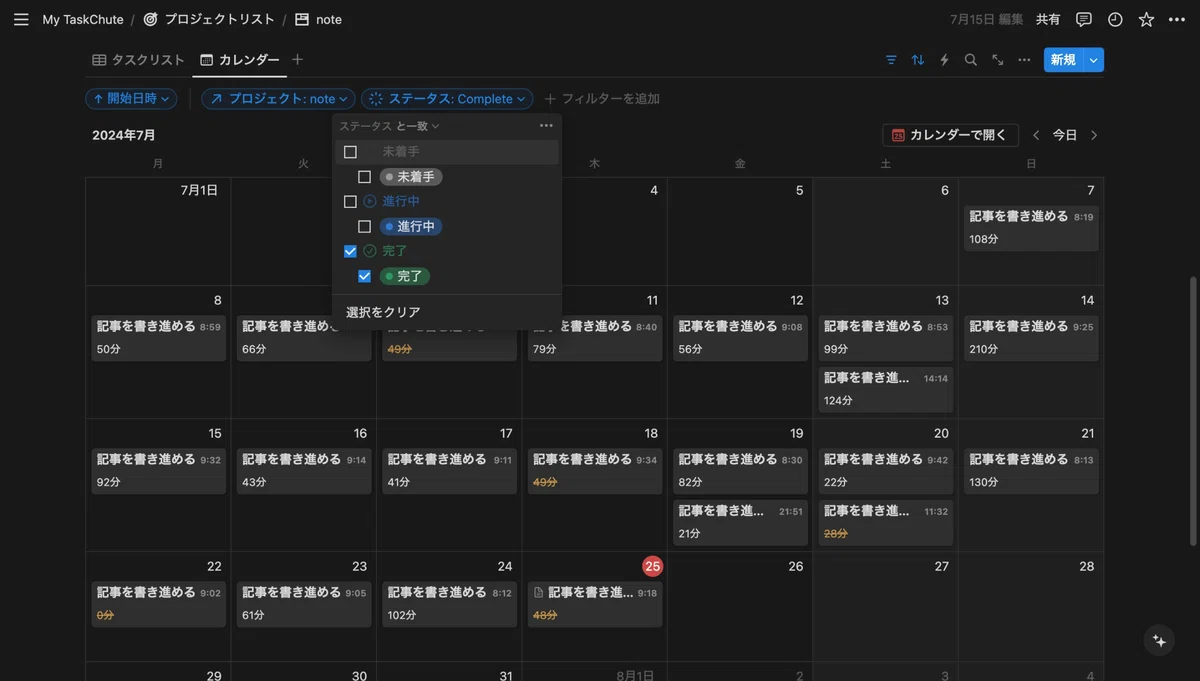Click the page vertical scrollbar
The width and height of the screenshot is (1200, 681).
[1192, 410]
